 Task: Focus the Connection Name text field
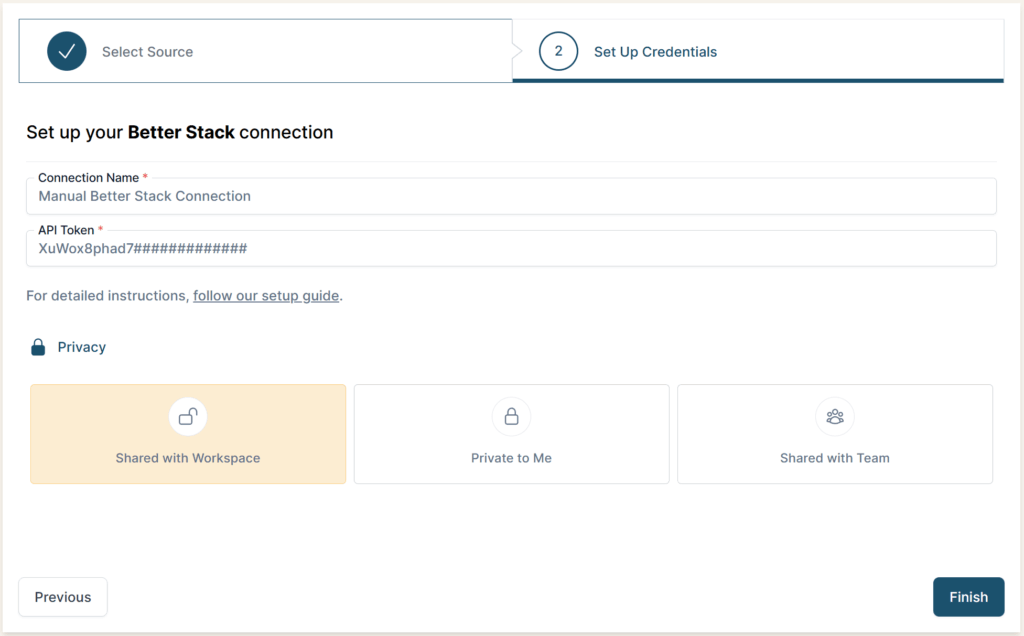[x=511, y=197]
